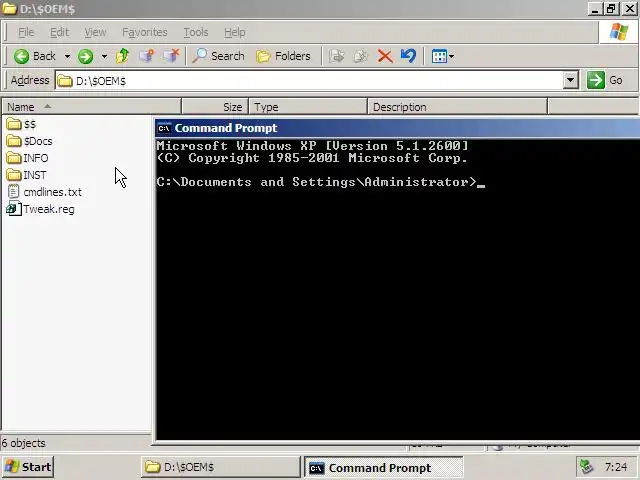Sort by the Description column header
Viewport: 640px width, 480px height.
pyautogui.click(x=458, y=107)
